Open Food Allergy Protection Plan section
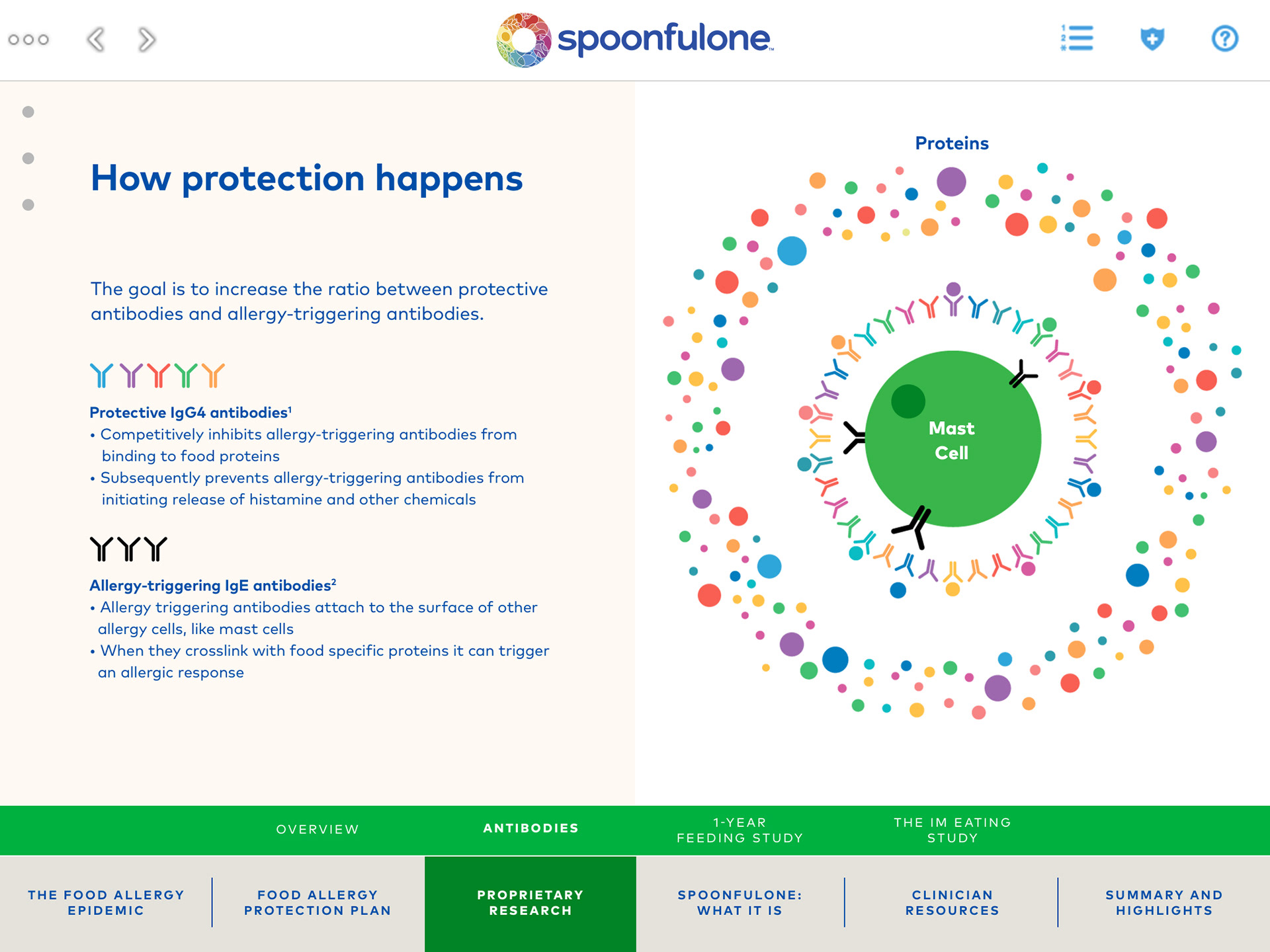The height and width of the screenshot is (952, 1270). click(317, 902)
